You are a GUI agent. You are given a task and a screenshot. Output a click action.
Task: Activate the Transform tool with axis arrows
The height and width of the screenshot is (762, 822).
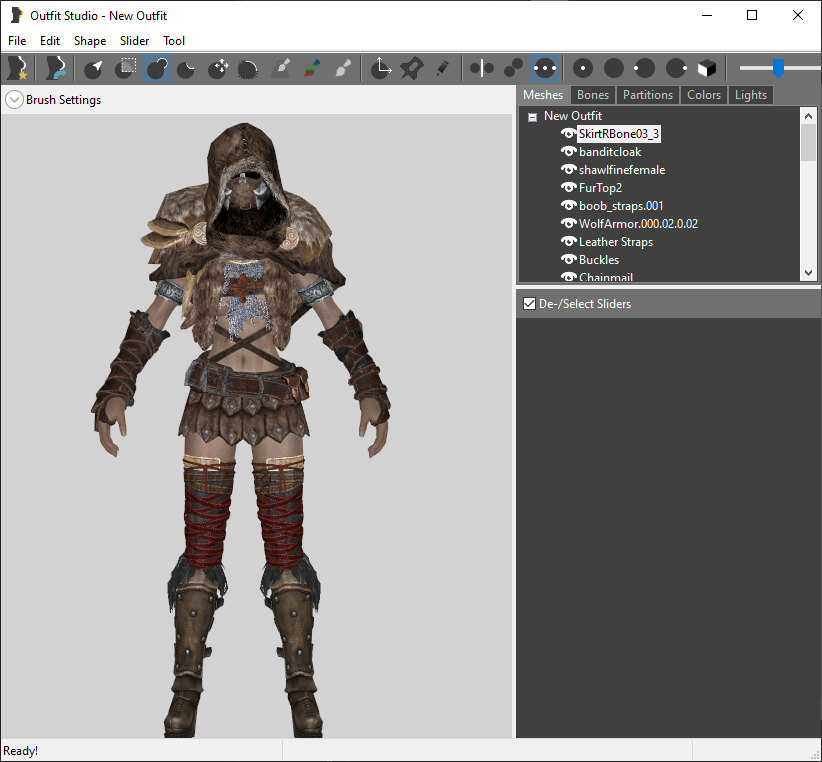click(x=381, y=68)
